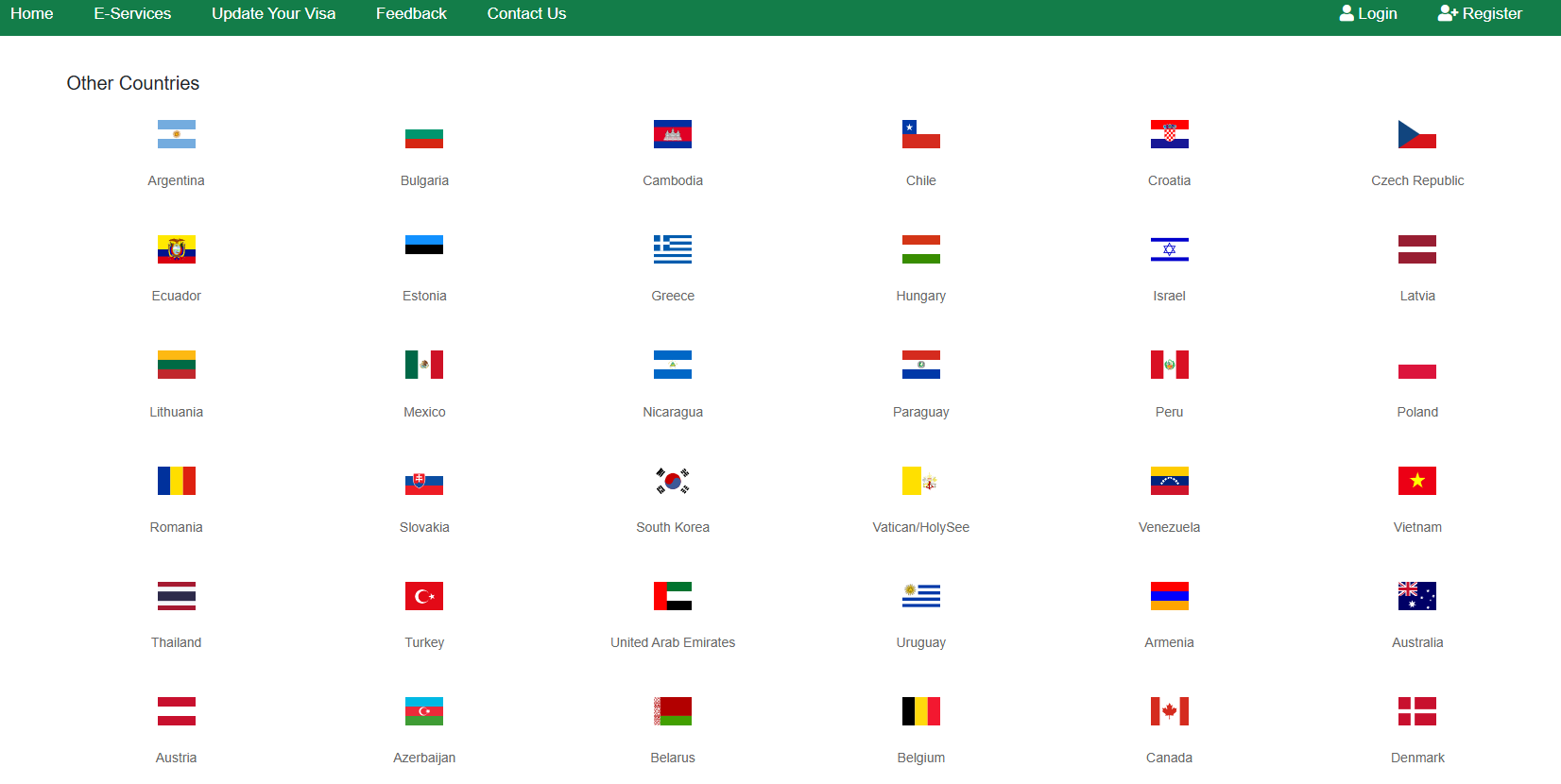Pick the Venezuela flag icon
Image resolution: width=1561 pixels, height=784 pixels.
click(1170, 481)
